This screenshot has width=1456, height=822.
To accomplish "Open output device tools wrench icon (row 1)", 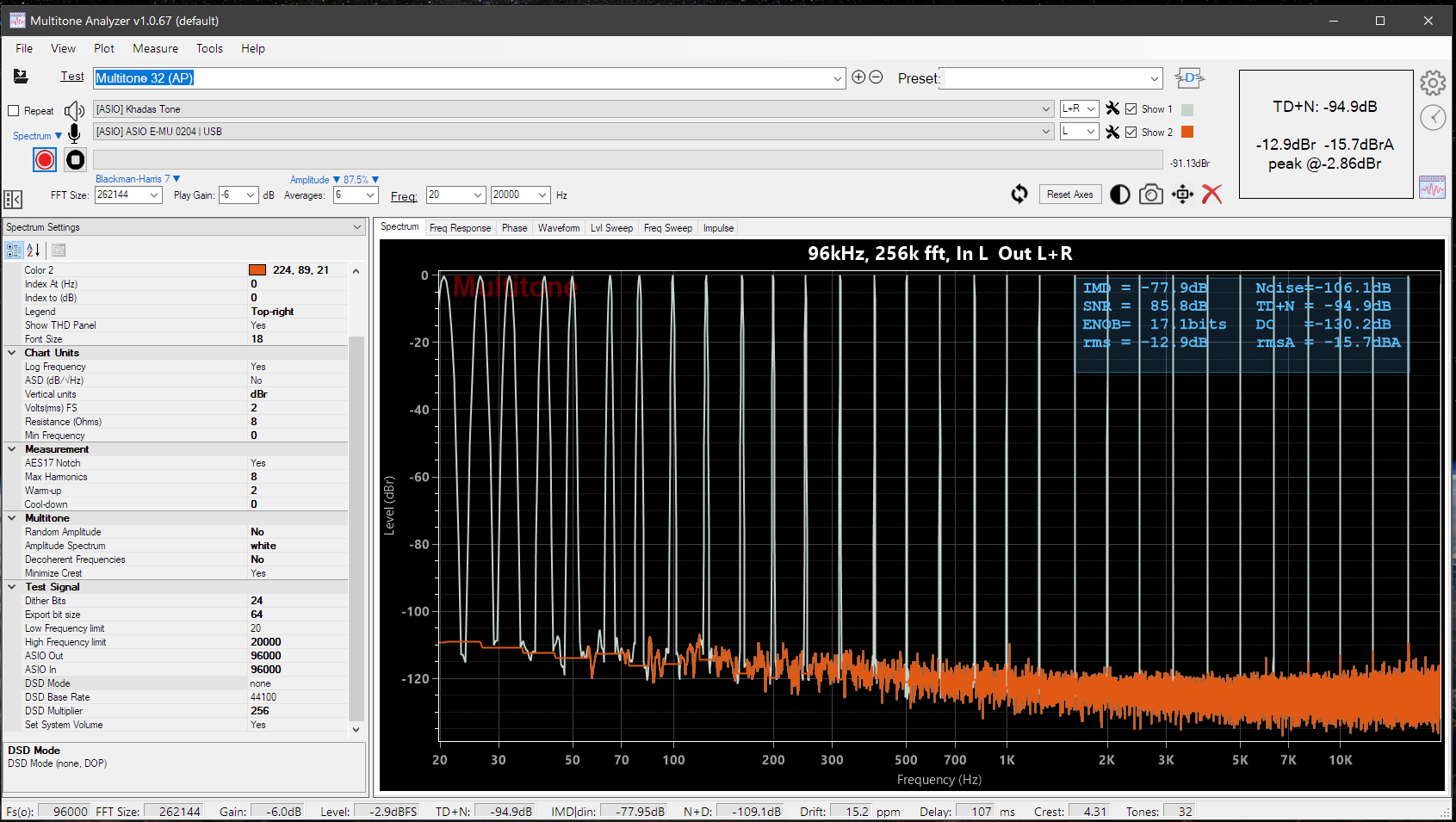I will pyautogui.click(x=1112, y=108).
